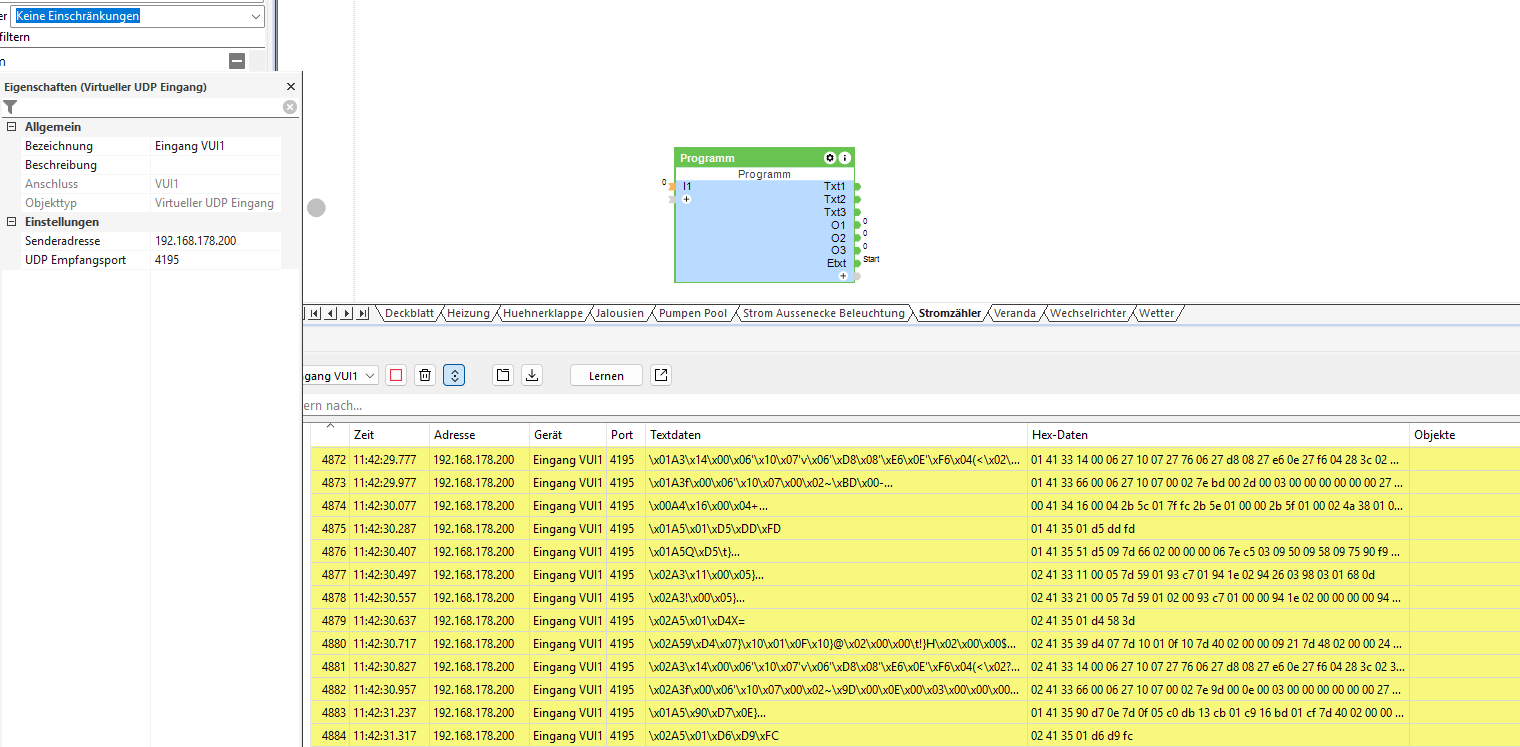Viewport: 1520px width, 747px height.
Task: Click the Textdaten column header
Action: point(837,435)
